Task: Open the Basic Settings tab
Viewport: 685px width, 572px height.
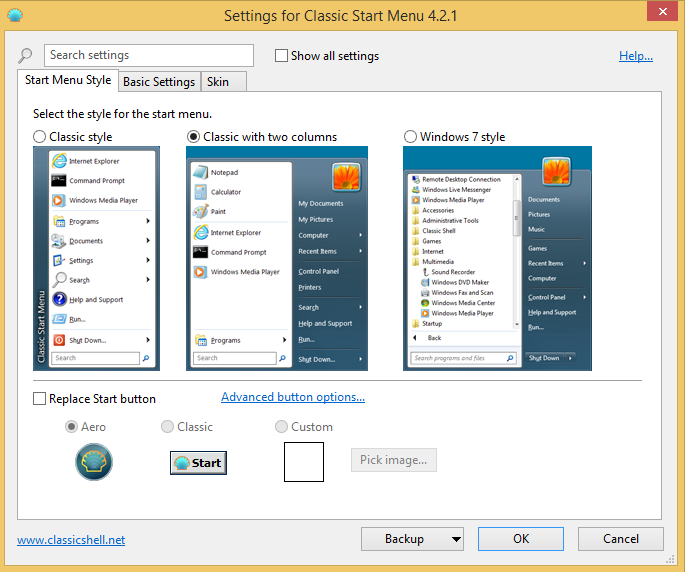Action: pyautogui.click(x=159, y=82)
